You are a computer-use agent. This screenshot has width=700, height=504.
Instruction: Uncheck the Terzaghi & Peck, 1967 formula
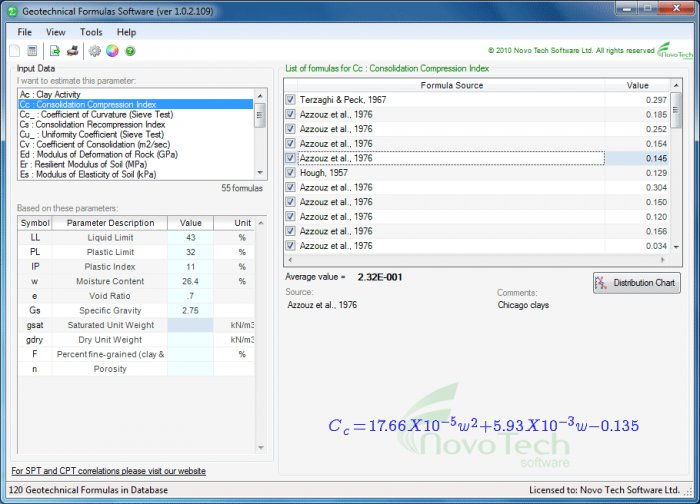291,100
